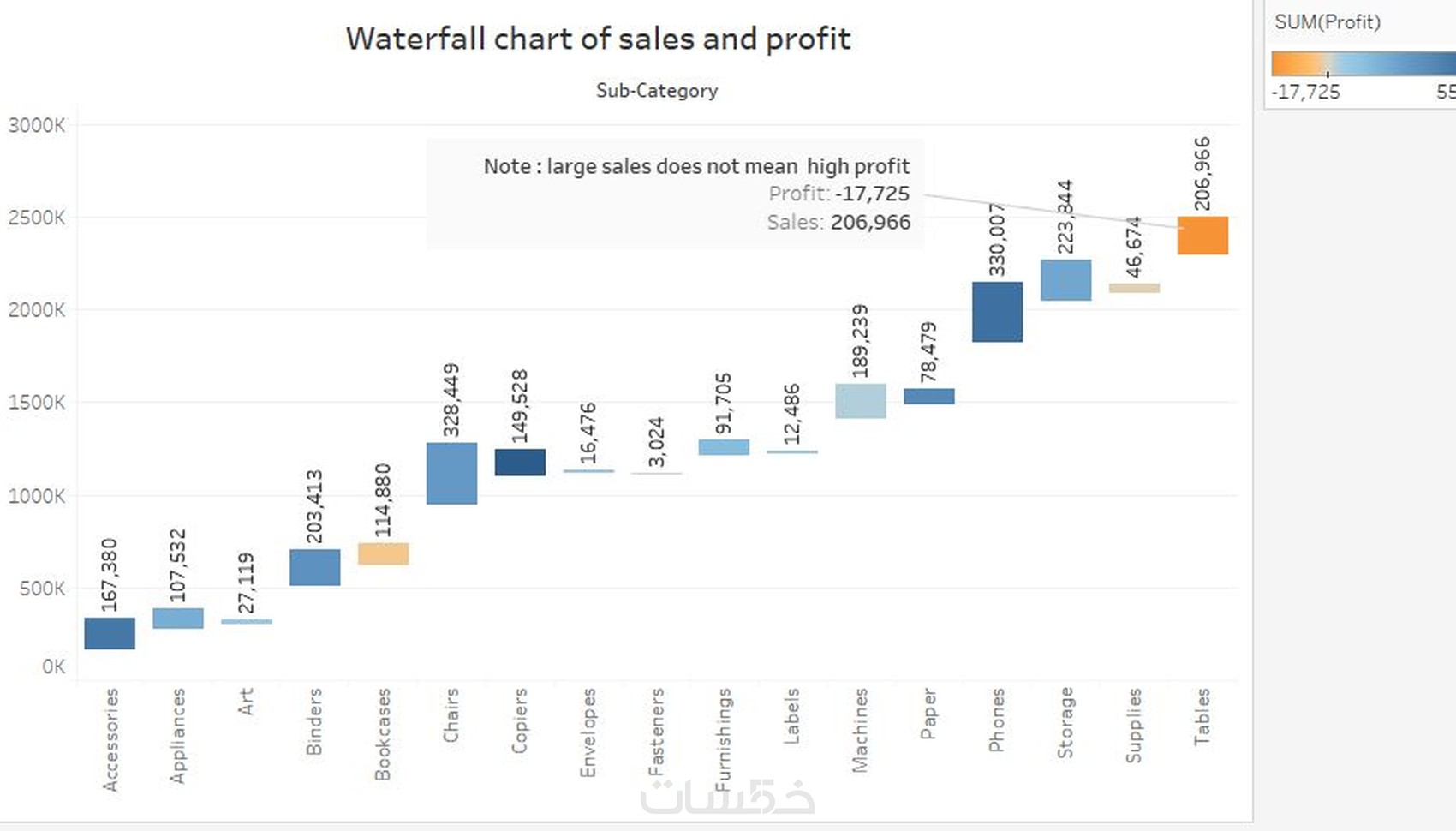Click the beige Supplies bar
The height and width of the screenshot is (831, 1456).
(x=1134, y=288)
